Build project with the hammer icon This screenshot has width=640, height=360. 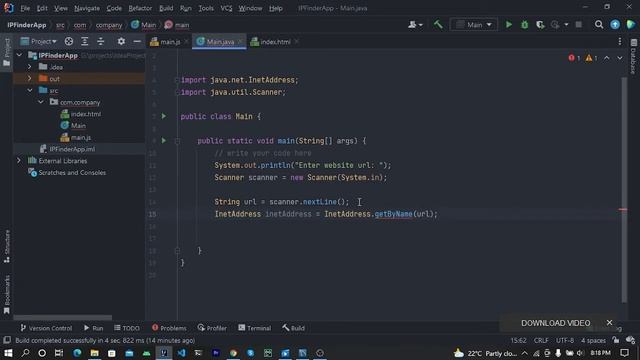[438, 25]
